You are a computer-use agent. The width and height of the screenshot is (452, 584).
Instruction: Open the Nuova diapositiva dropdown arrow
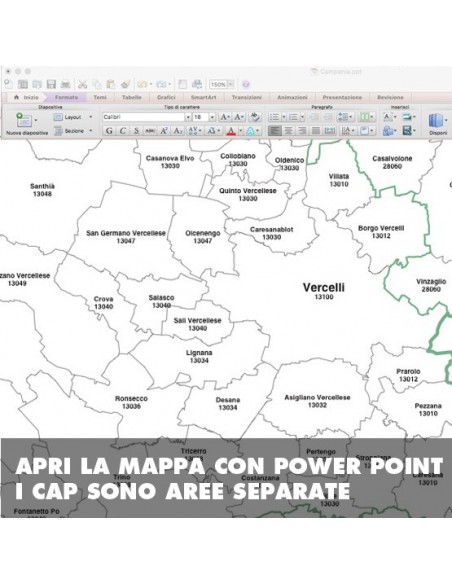[x=36, y=120]
